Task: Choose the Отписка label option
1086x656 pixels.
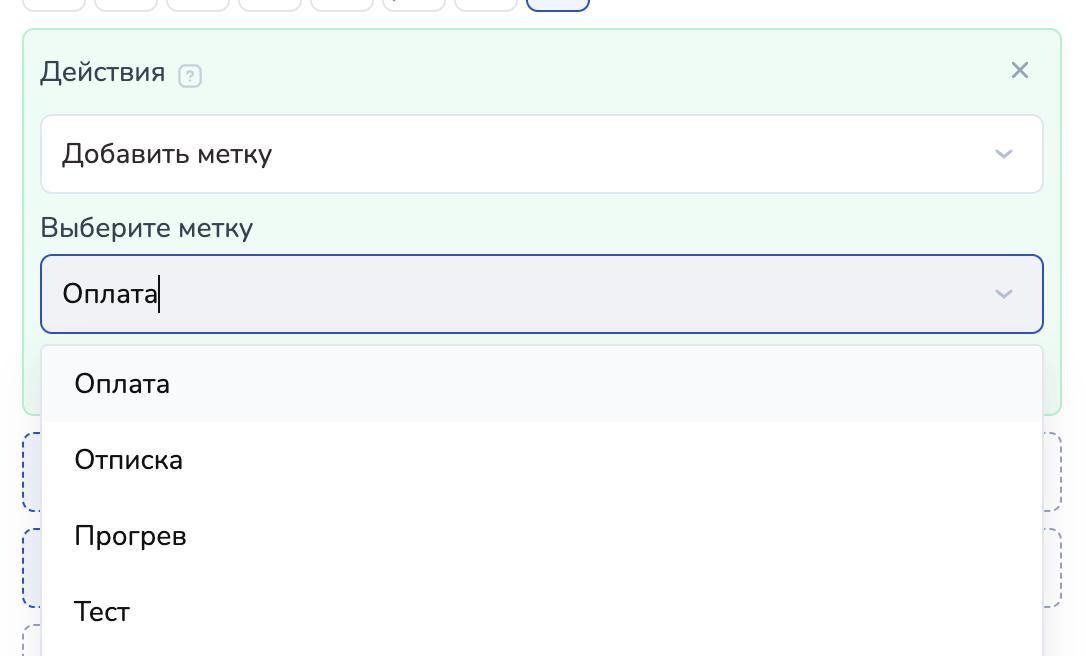Action: tap(128, 460)
